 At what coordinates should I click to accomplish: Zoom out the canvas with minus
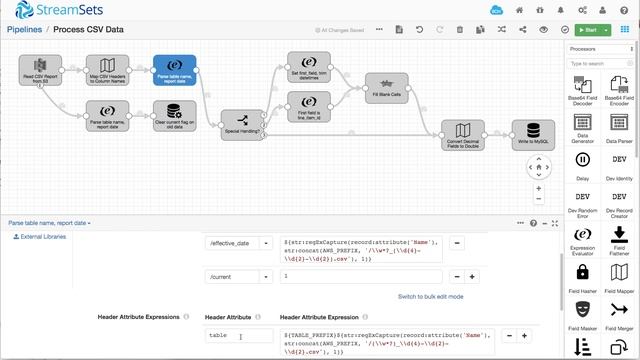pos(539,199)
